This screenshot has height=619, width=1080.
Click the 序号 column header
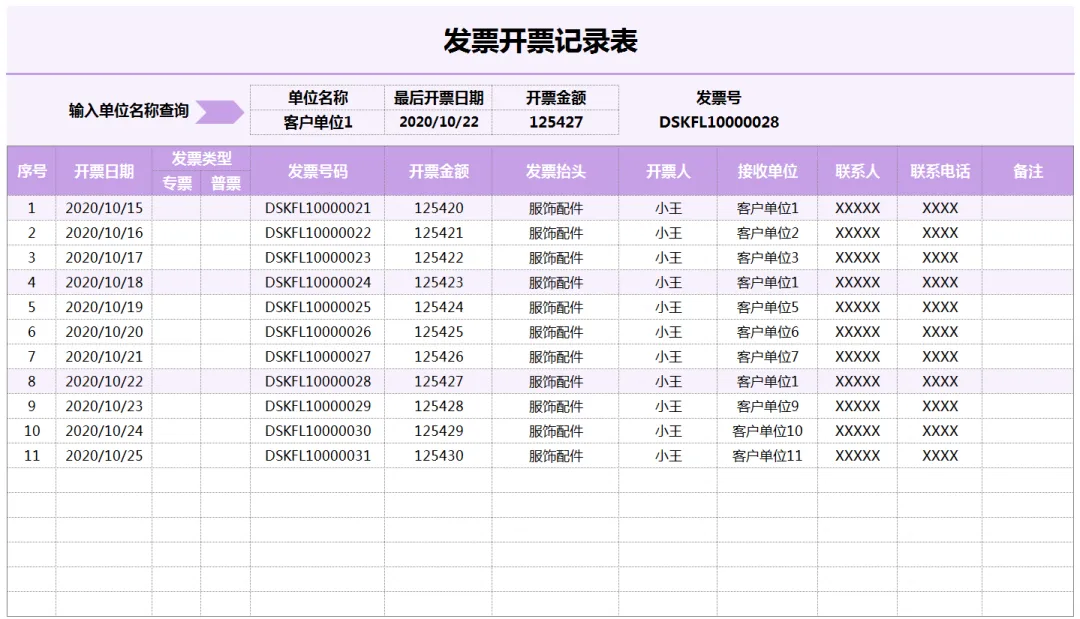[x=32, y=171]
